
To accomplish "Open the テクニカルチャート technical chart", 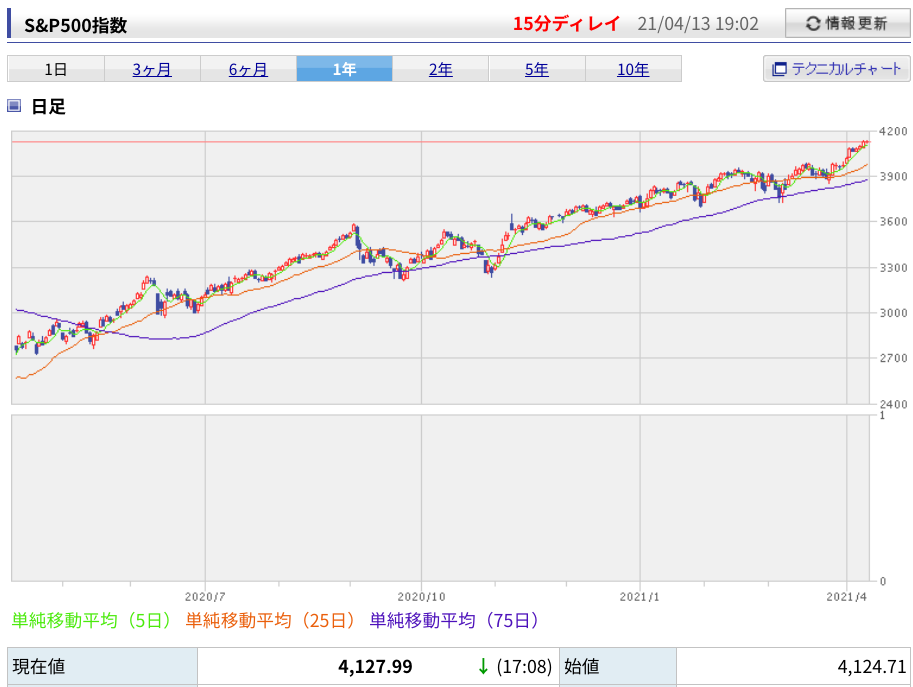I will tap(837, 69).
